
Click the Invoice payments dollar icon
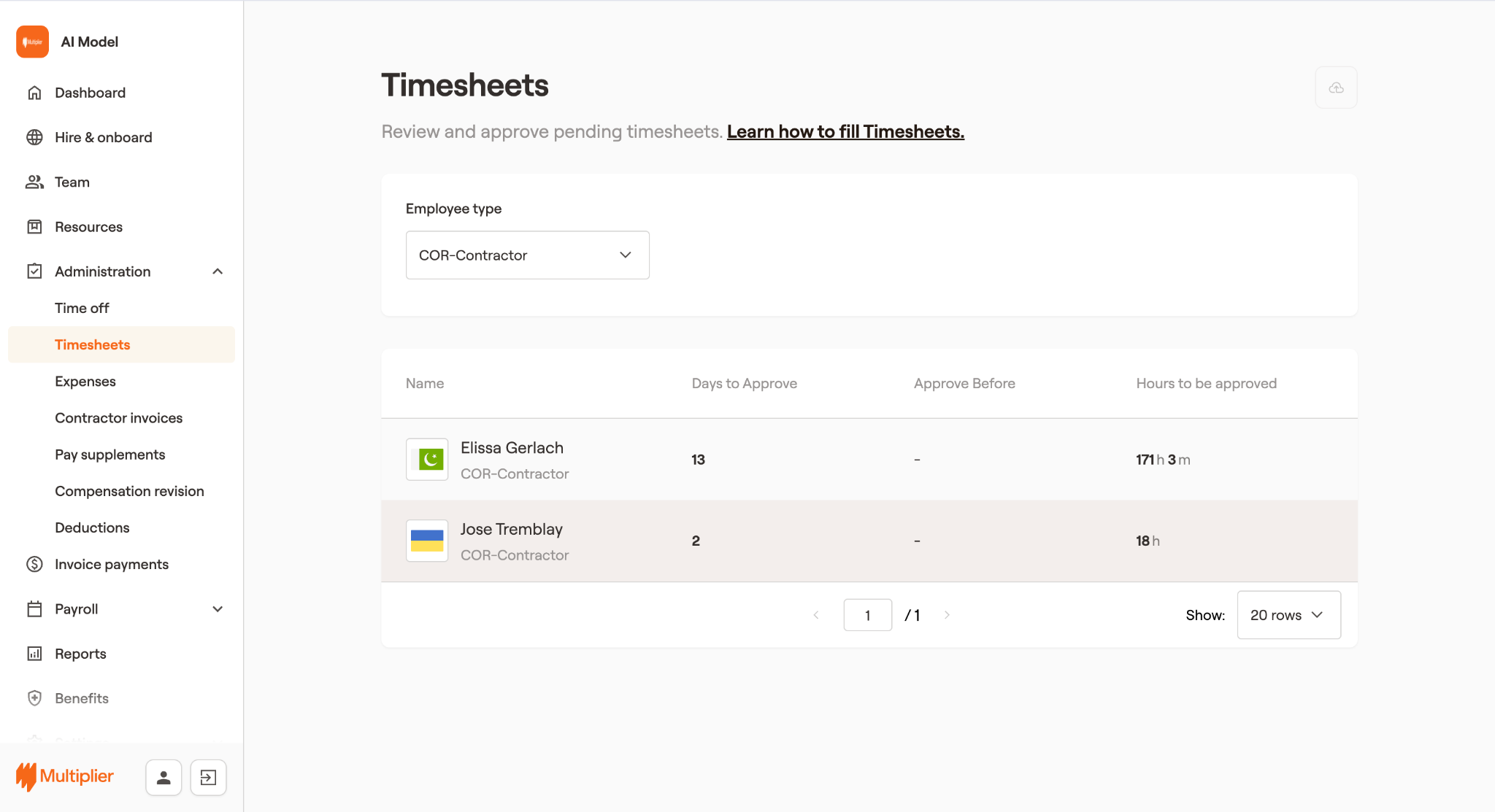click(x=34, y=564)
